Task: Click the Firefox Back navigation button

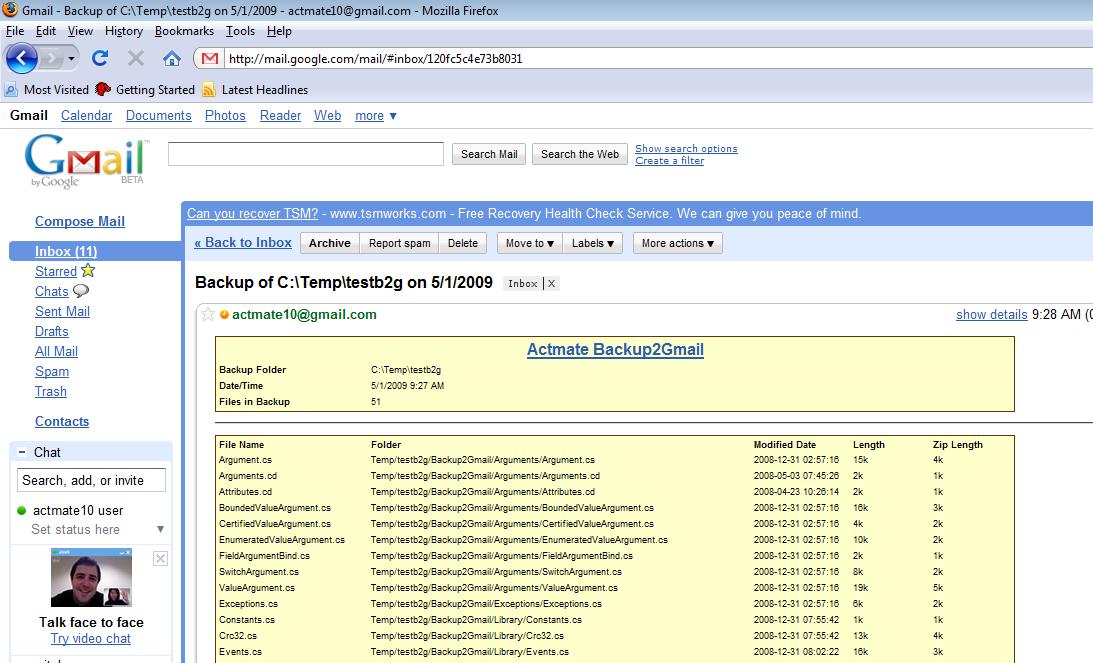Action: coord(22,59)
